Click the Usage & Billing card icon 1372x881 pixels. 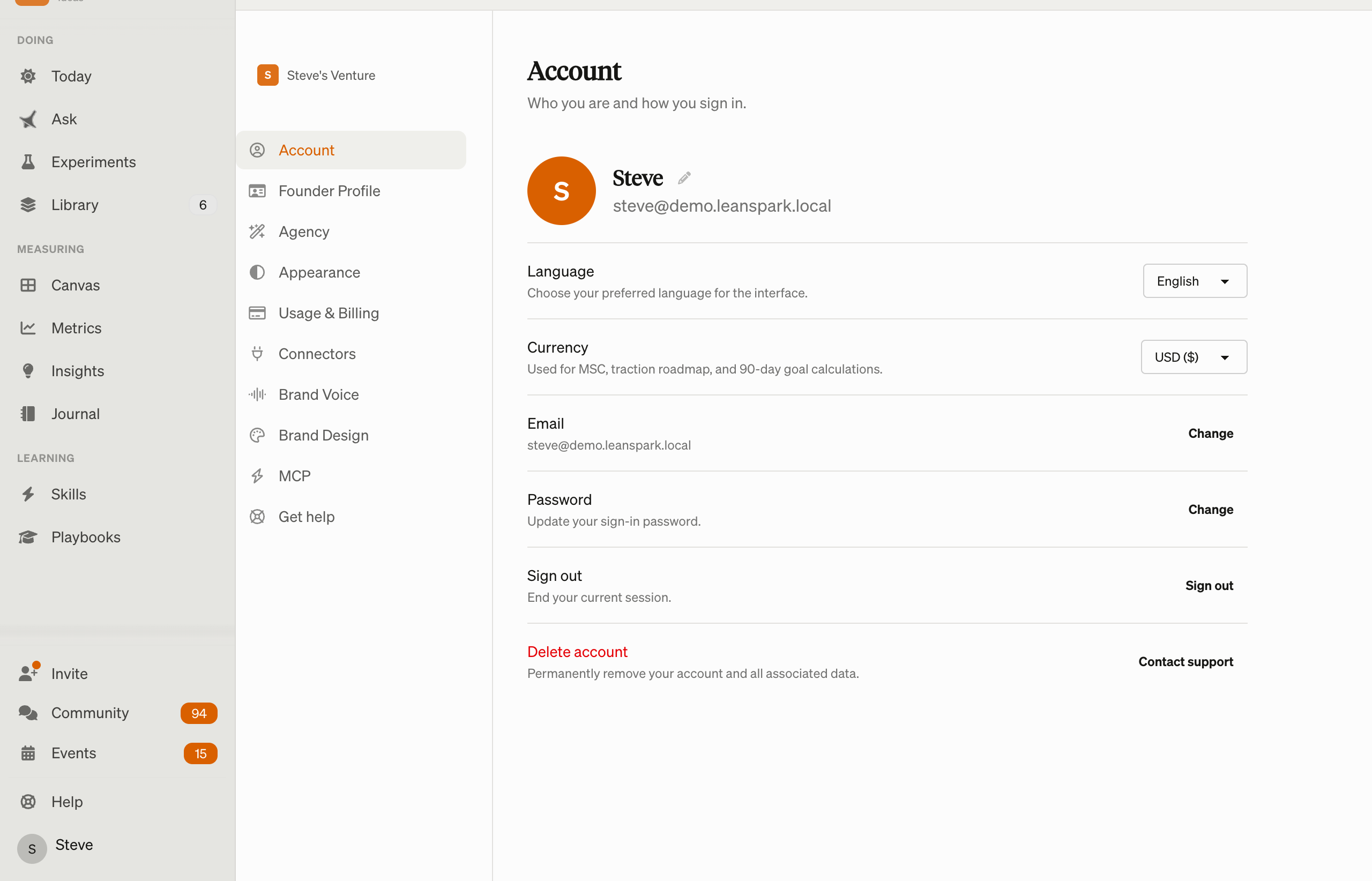pyautogui.click(x=257, y=313)
